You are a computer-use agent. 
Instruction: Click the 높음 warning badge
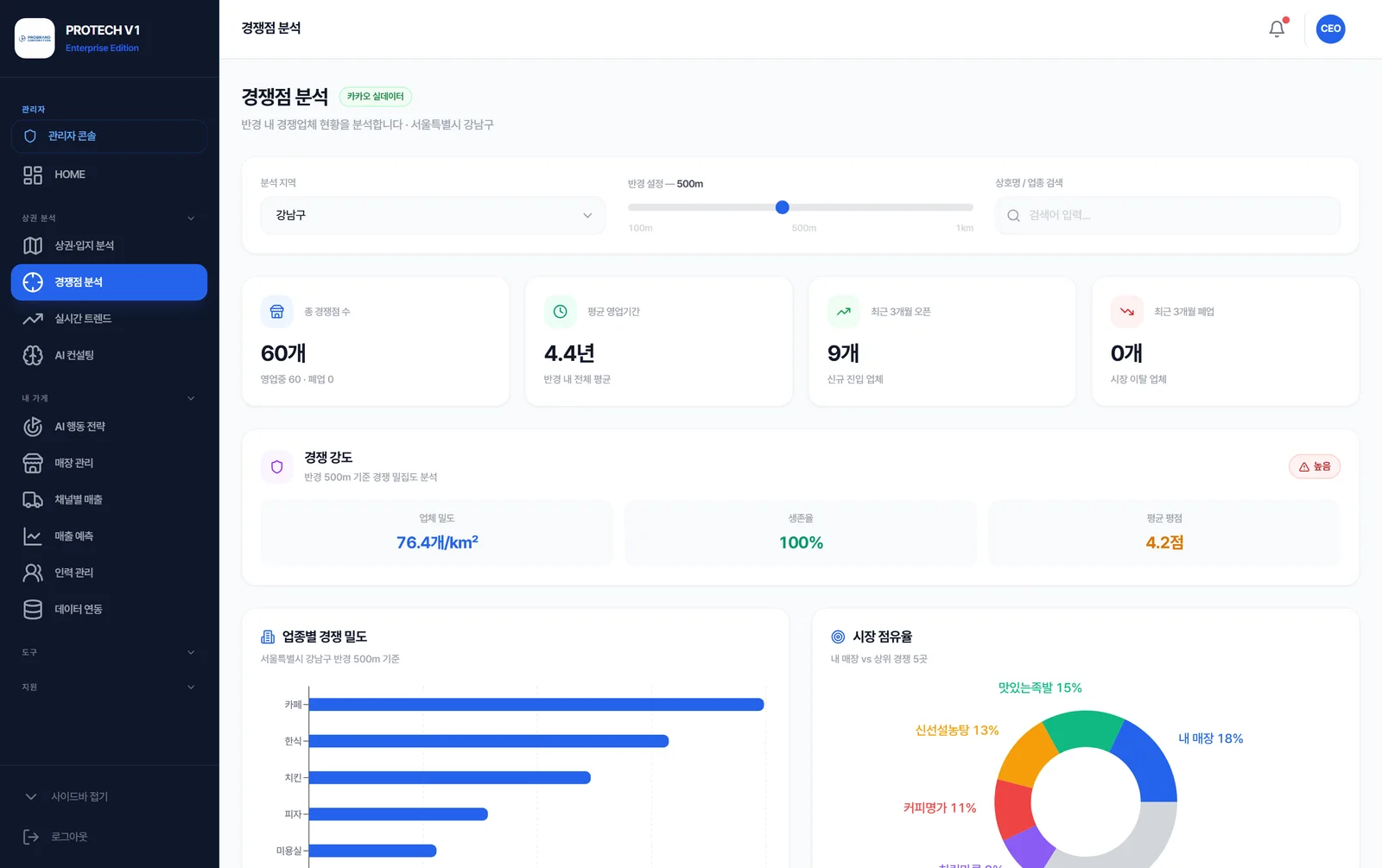[1315, 466]
